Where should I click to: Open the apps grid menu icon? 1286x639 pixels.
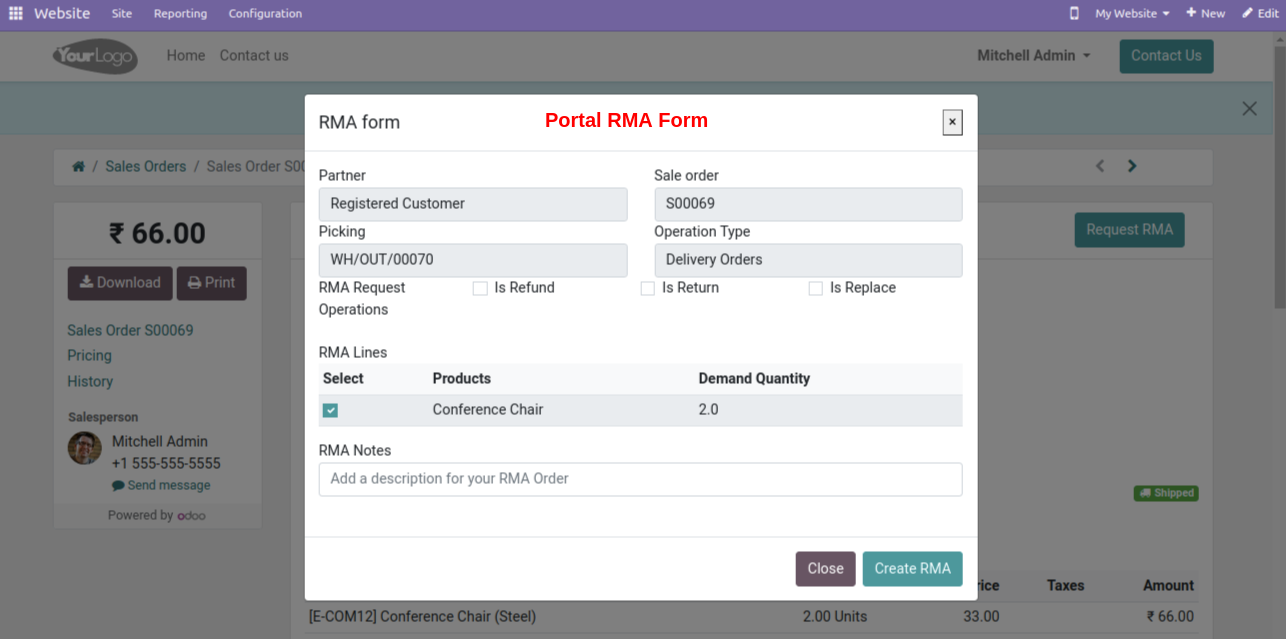click(16, 14)
